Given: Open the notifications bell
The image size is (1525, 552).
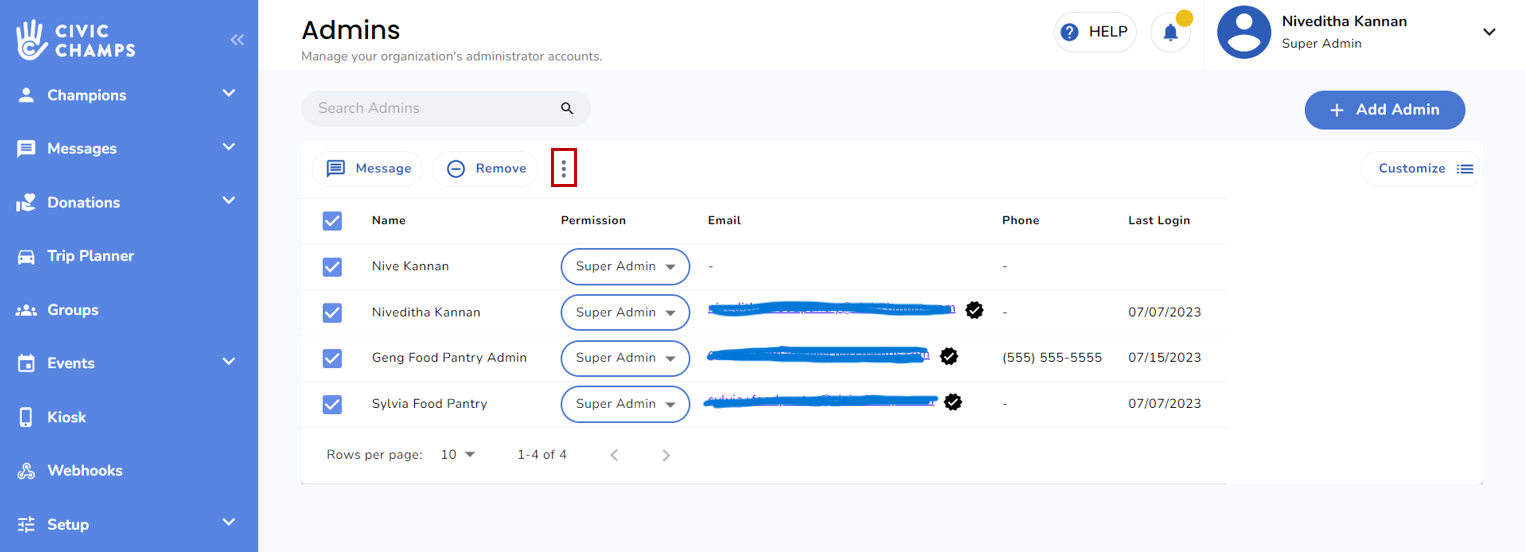Looking at the screenshot, I should pyautogui.click(x=1170, y=33).
